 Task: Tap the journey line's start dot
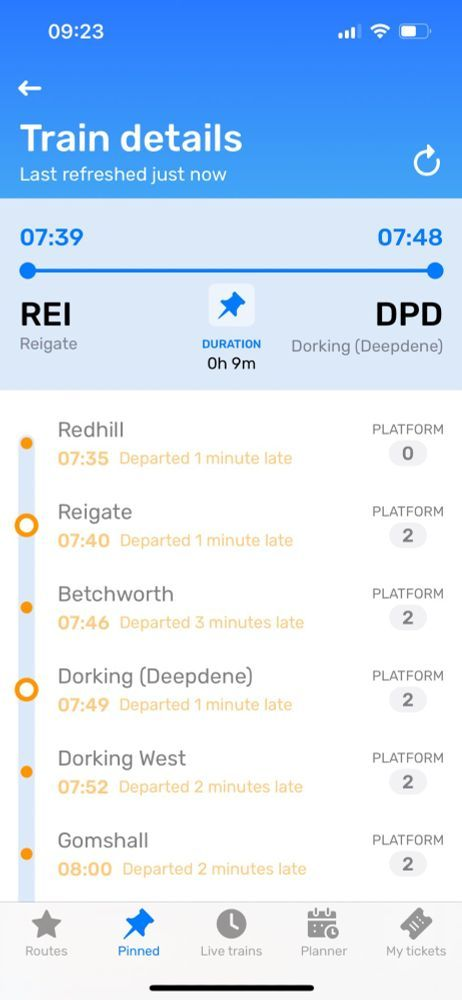click(x=27, y=270)
